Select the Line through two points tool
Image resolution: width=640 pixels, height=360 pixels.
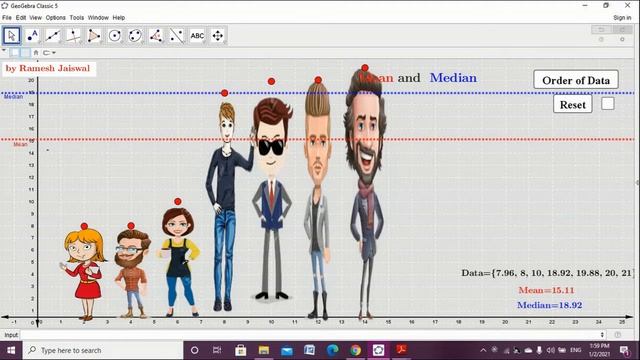(x=53, y=36)
